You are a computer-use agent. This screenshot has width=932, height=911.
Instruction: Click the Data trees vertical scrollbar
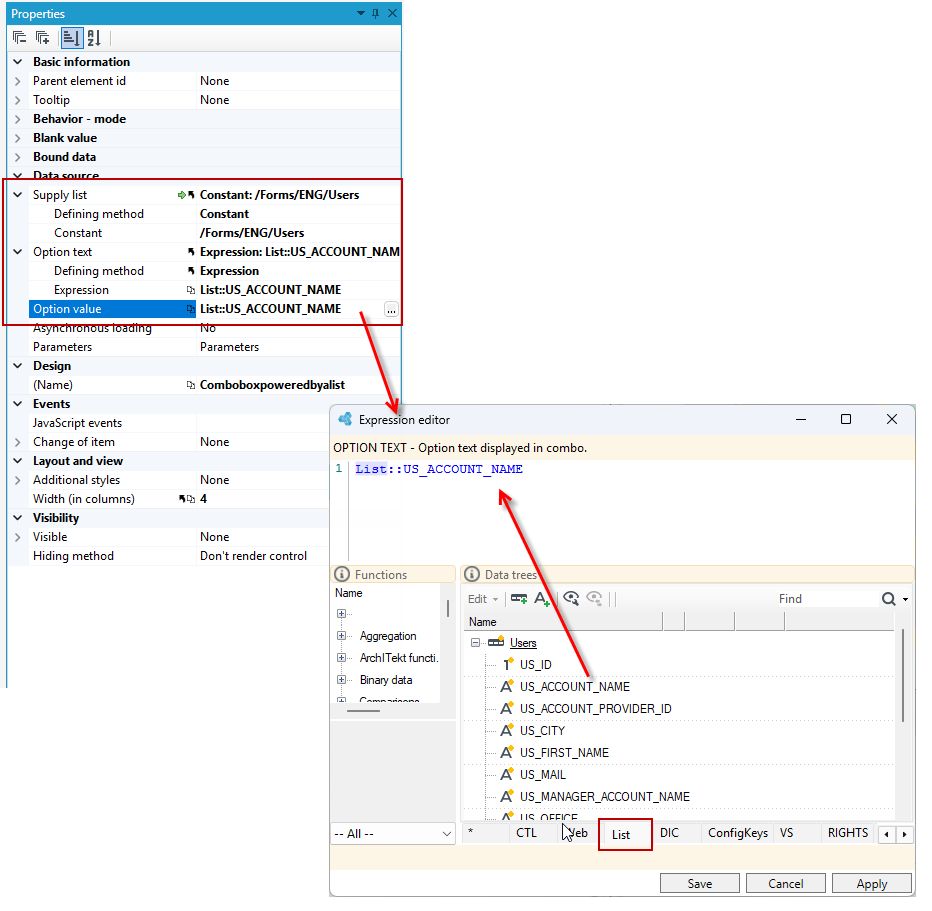coord(903,676)
